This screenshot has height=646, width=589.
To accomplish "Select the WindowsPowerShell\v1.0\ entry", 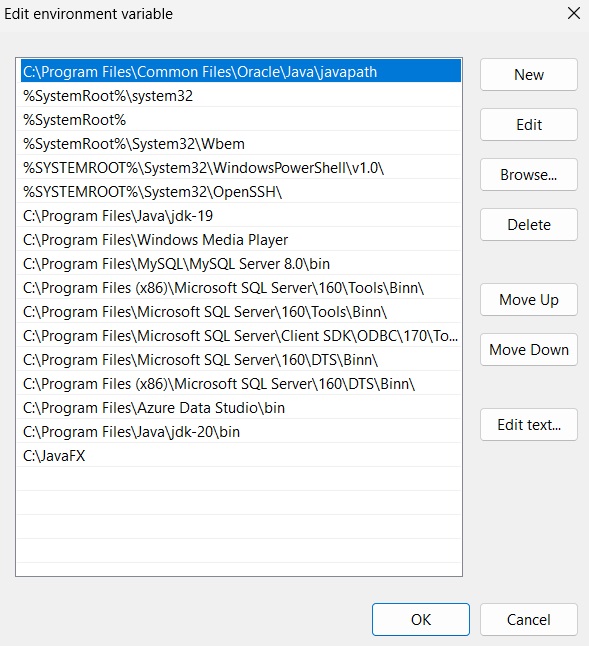I will (241, 167).
